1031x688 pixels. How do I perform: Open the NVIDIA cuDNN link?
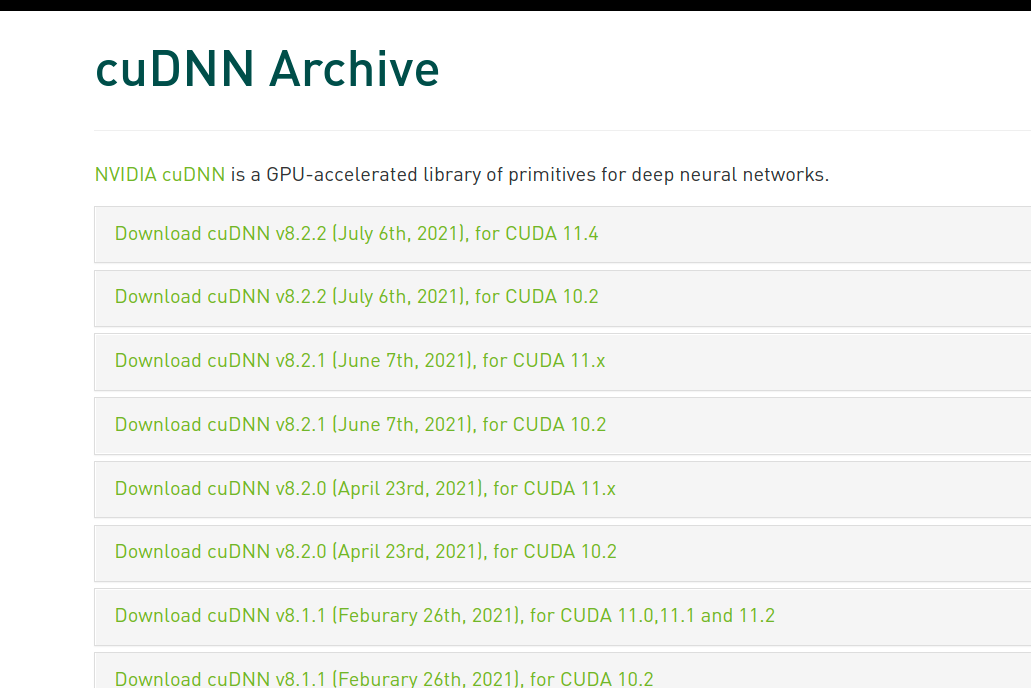(160, 175)
